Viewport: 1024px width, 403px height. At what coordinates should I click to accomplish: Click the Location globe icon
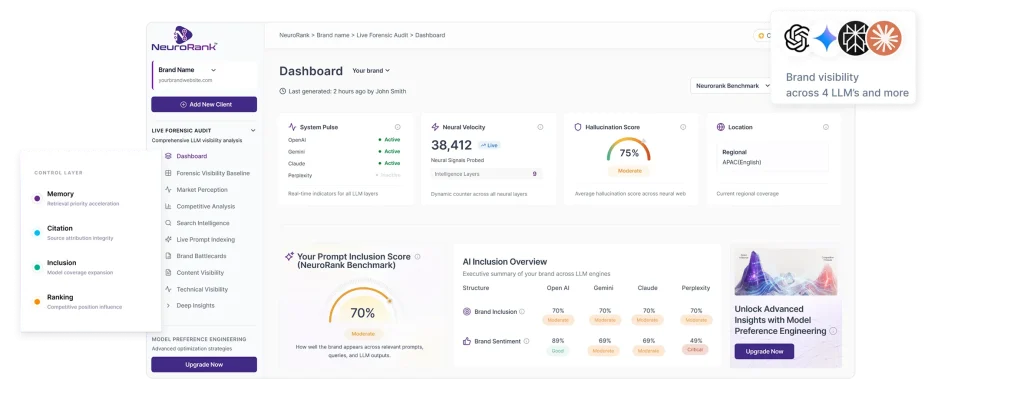pyautogui.click(x=720, y=127)
